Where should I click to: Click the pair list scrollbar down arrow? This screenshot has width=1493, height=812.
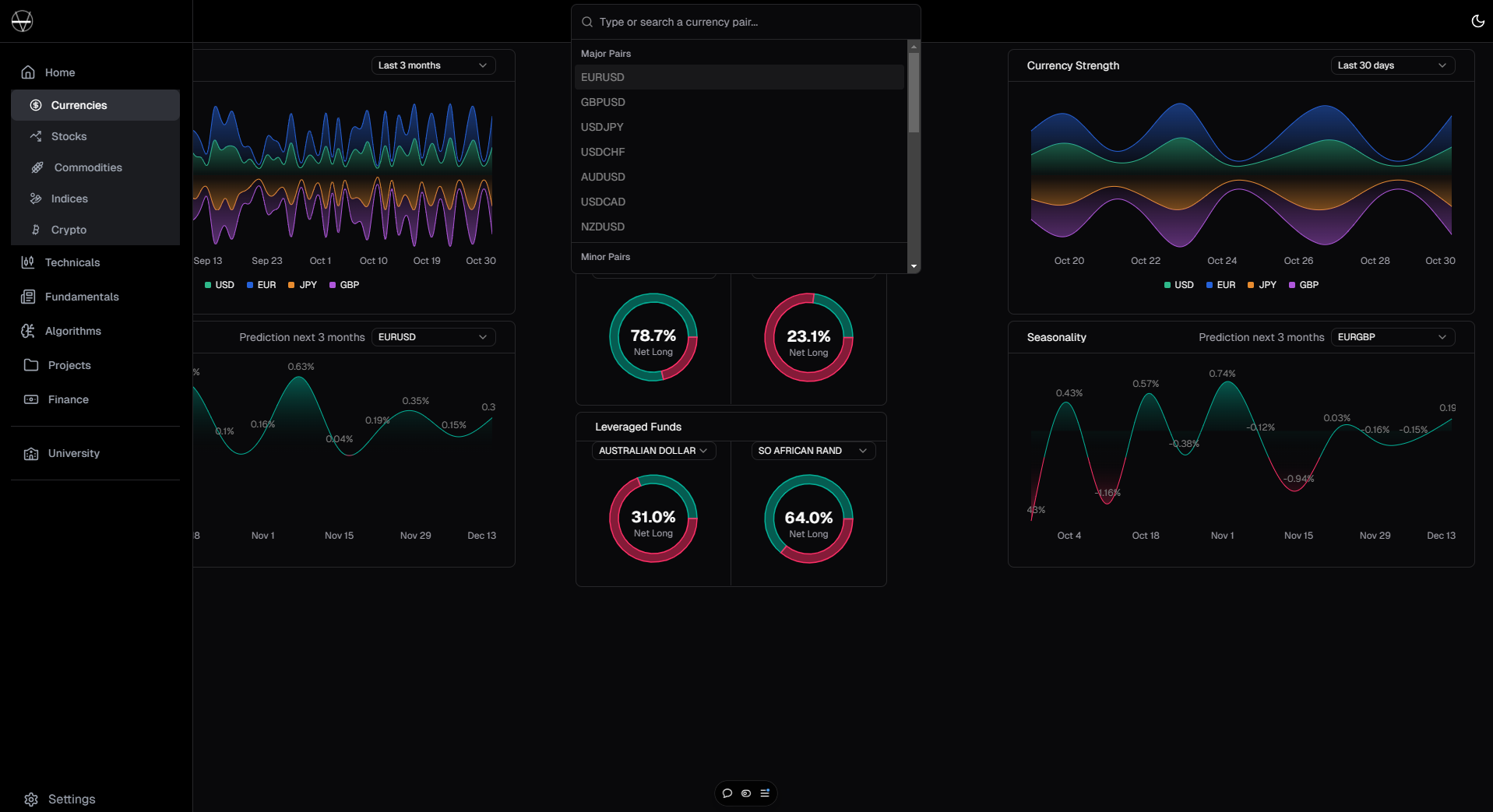click(914, 266)
